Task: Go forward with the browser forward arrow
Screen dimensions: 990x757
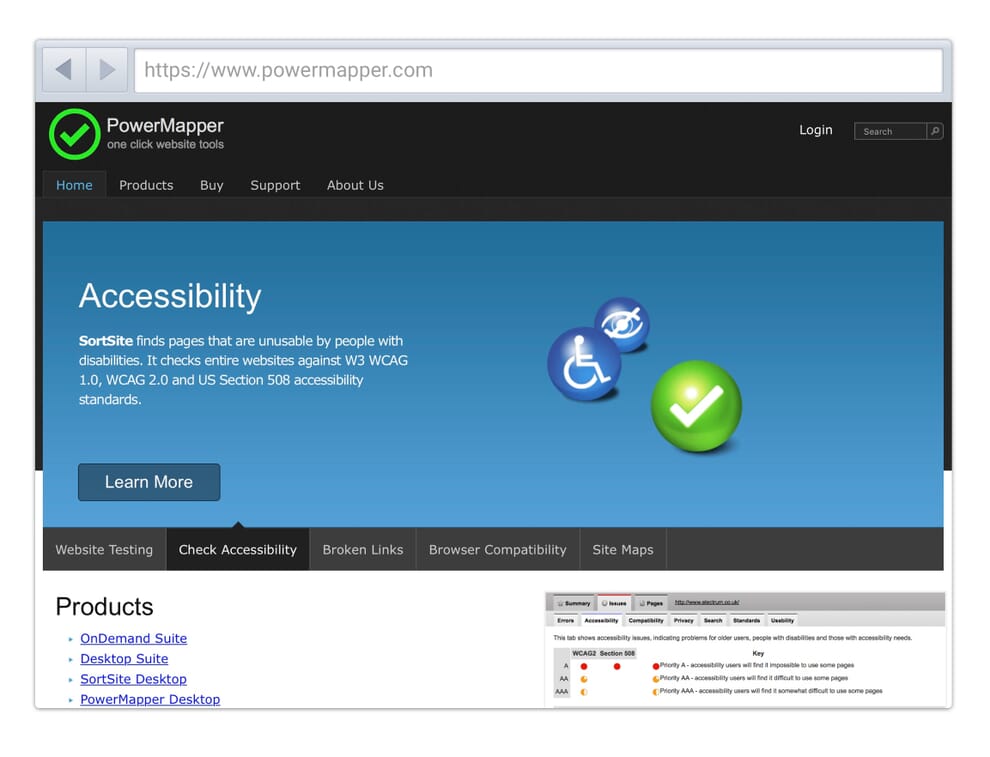Action: click(x=107, y=69)
